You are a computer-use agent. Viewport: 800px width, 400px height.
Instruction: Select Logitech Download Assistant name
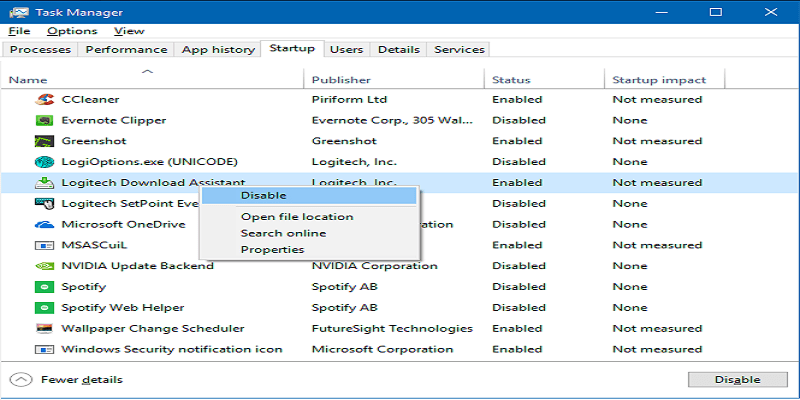[153, 183]
